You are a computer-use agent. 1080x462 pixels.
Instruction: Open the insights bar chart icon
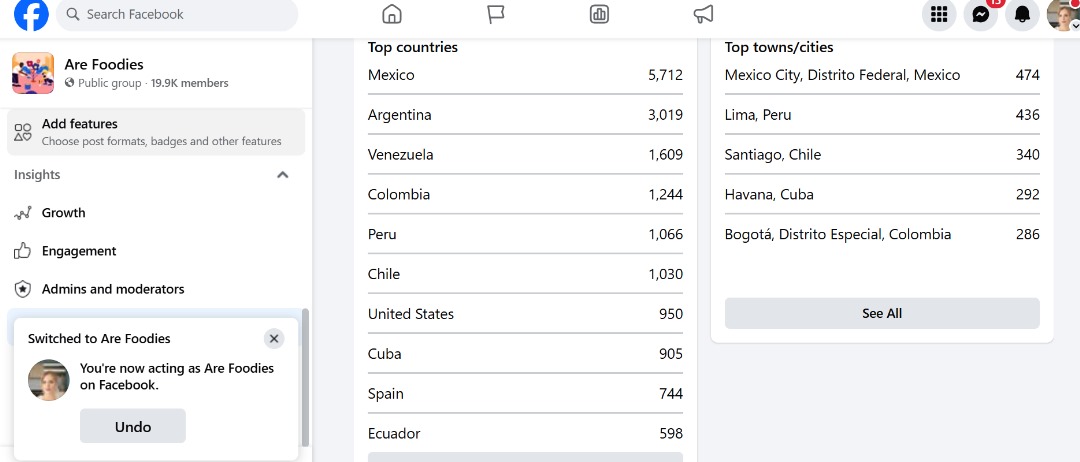[x=599, y=14]
